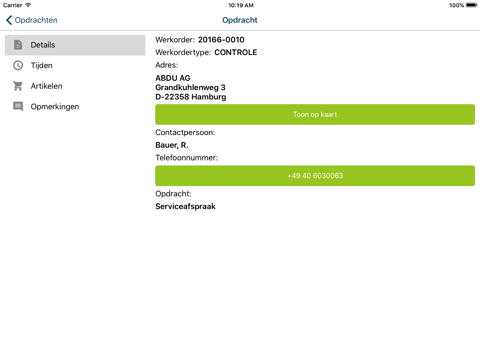Image resolution: width=480 pixels, height=360 pixels.
Task: Click the Contactpersoon label
Action: pos(185,132)
